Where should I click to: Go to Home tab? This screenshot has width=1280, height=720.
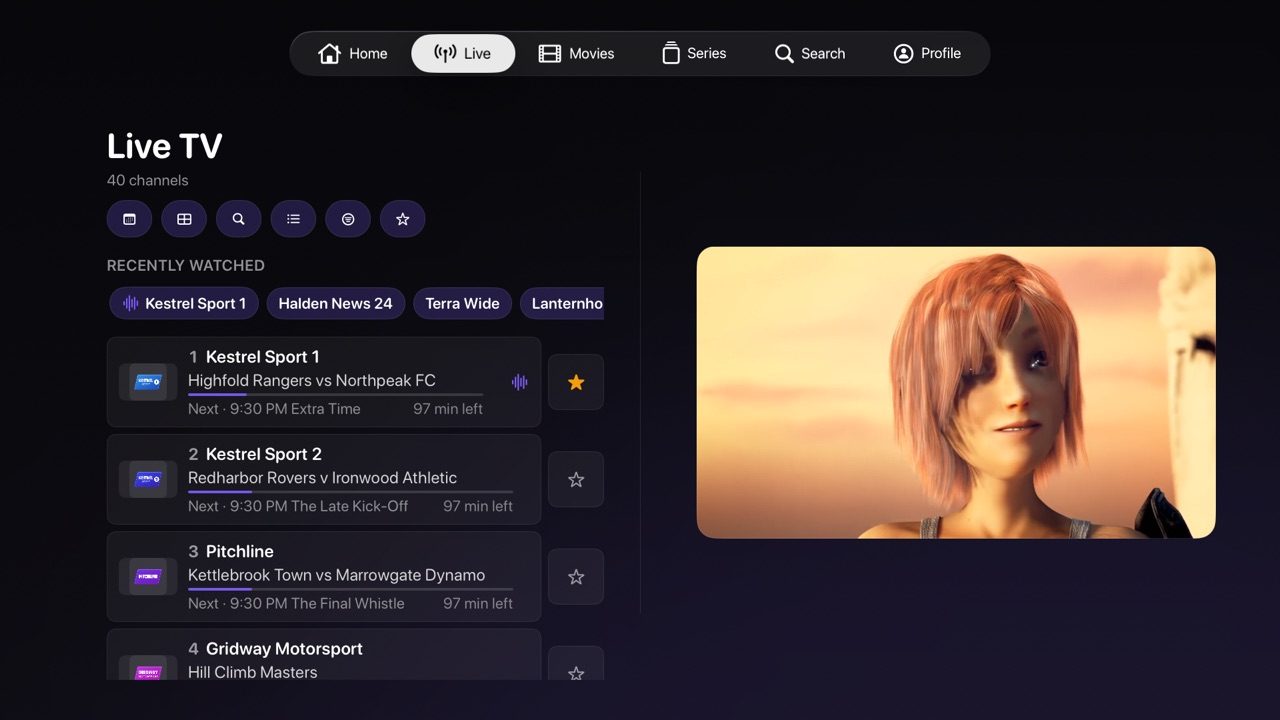coord(353,54)
